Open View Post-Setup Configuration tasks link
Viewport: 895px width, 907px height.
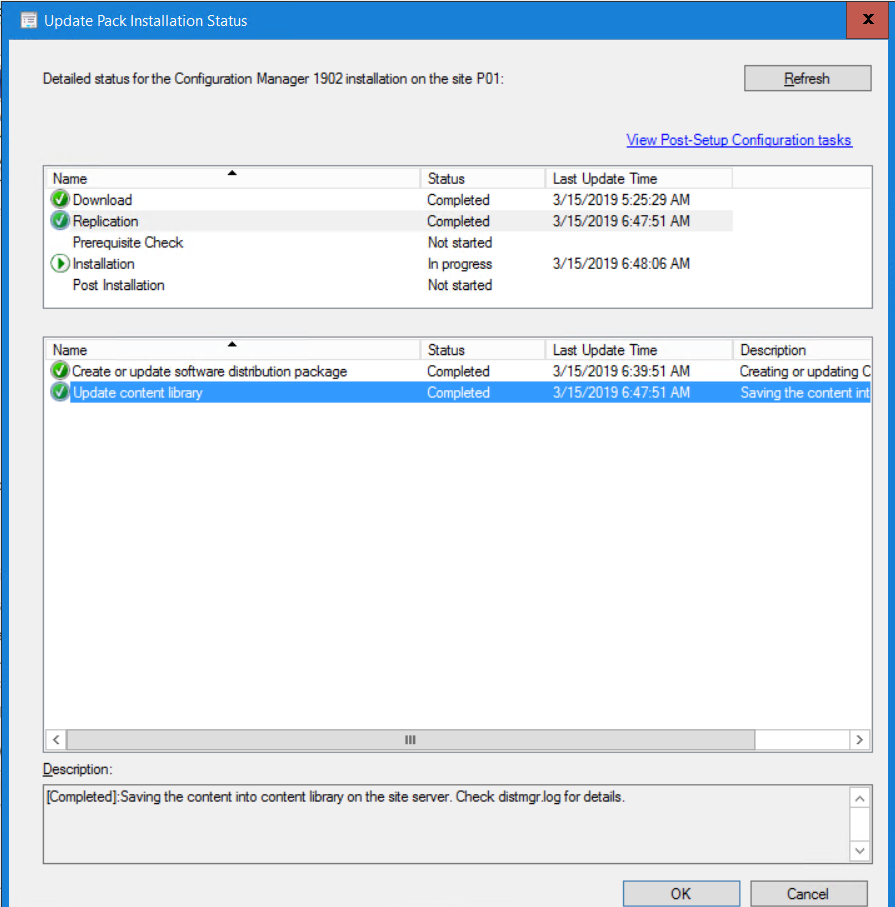pyautogui.click(x=739, y=140)
